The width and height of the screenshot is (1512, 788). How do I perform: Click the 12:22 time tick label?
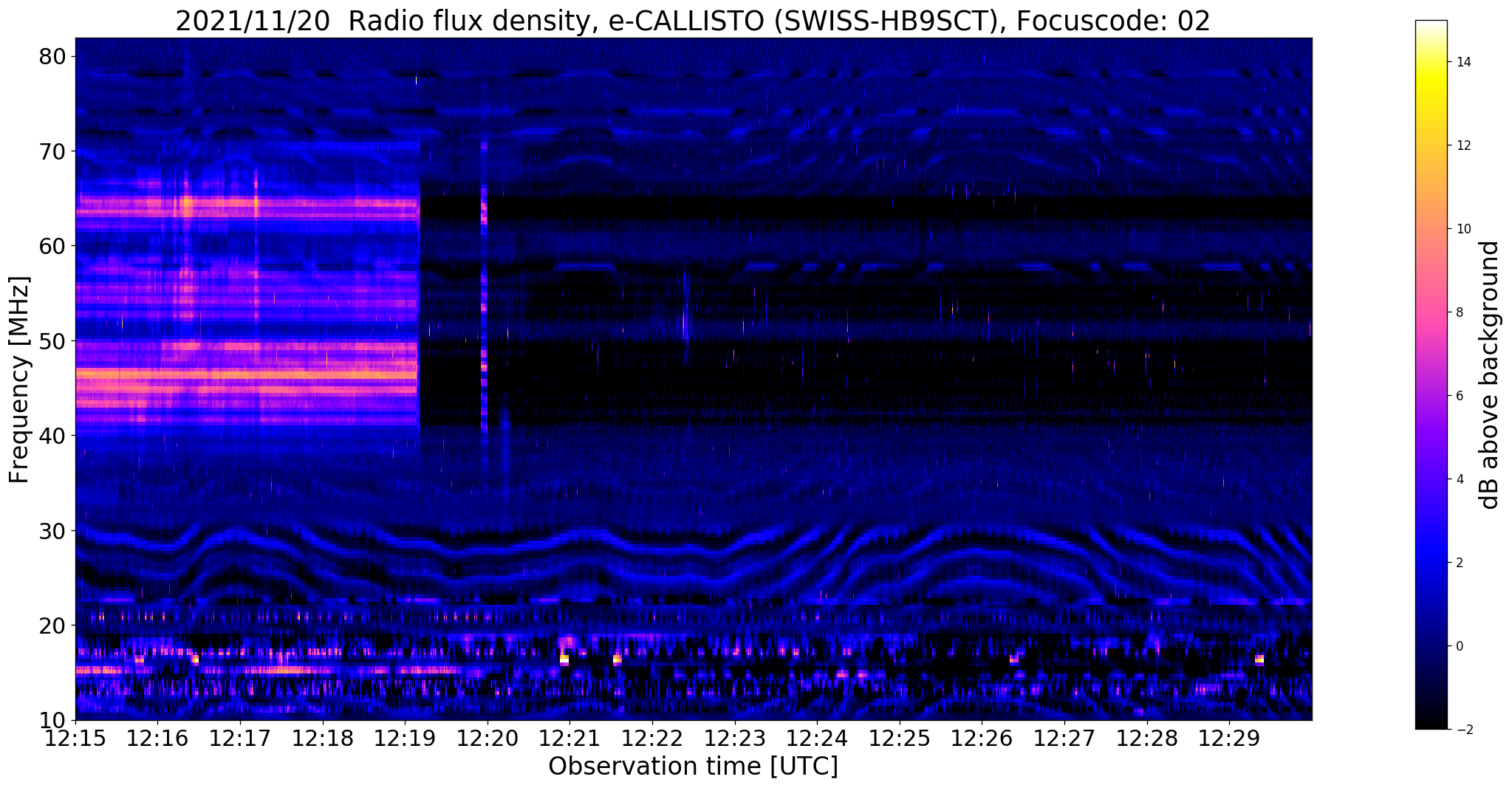point(652,738)
